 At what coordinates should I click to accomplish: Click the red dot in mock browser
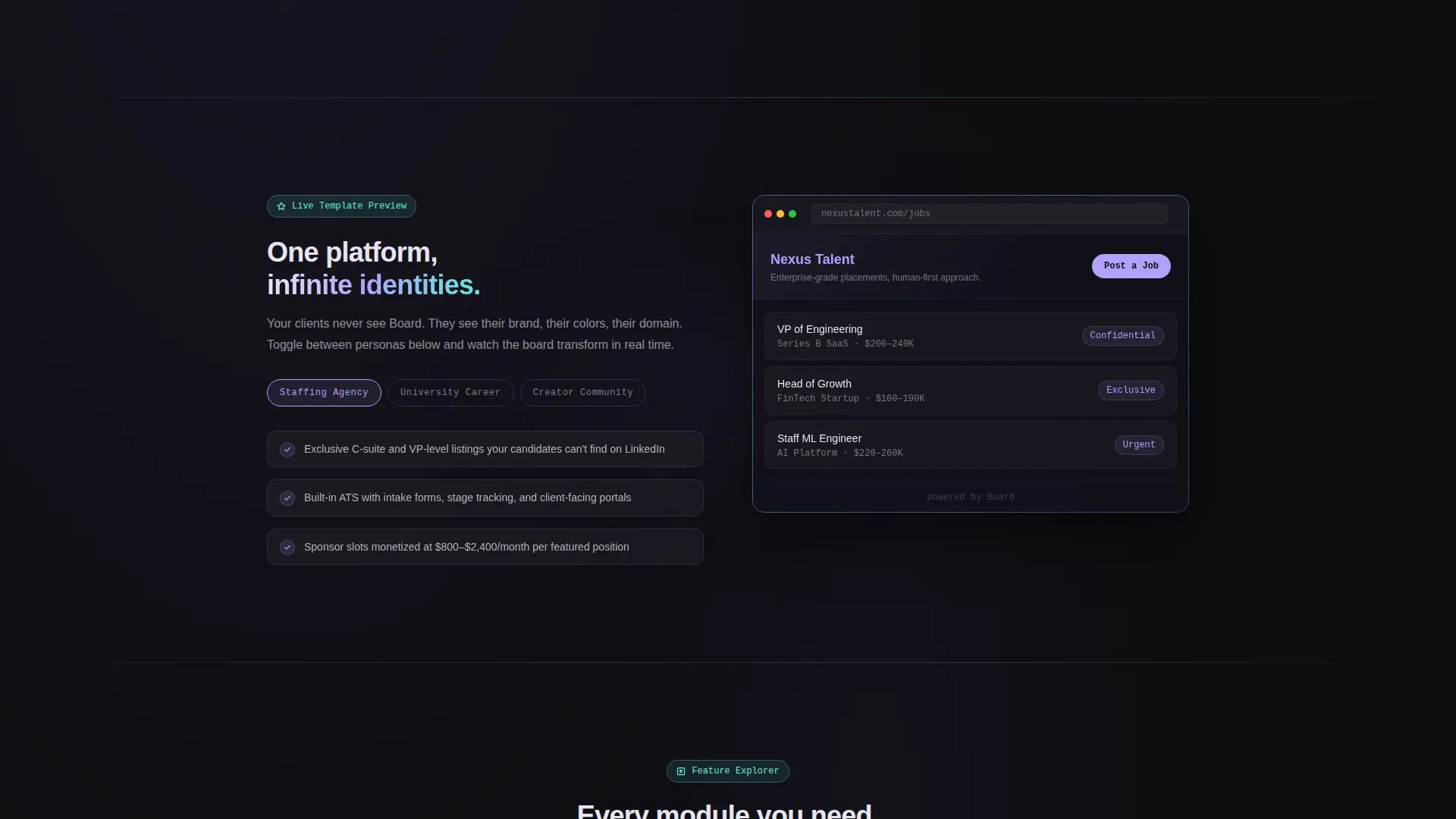768,214
